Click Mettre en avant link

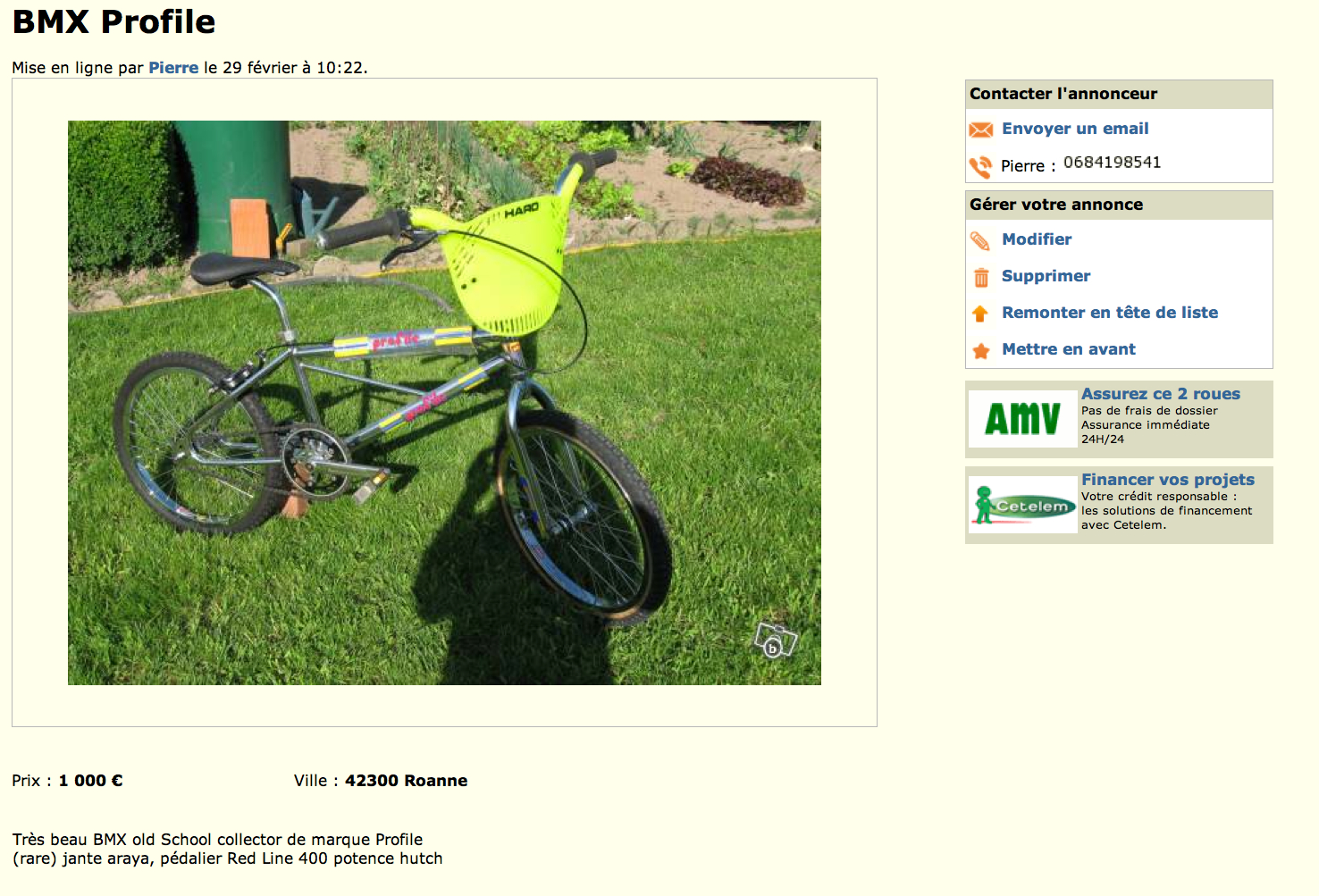[x=1069, y=349]
